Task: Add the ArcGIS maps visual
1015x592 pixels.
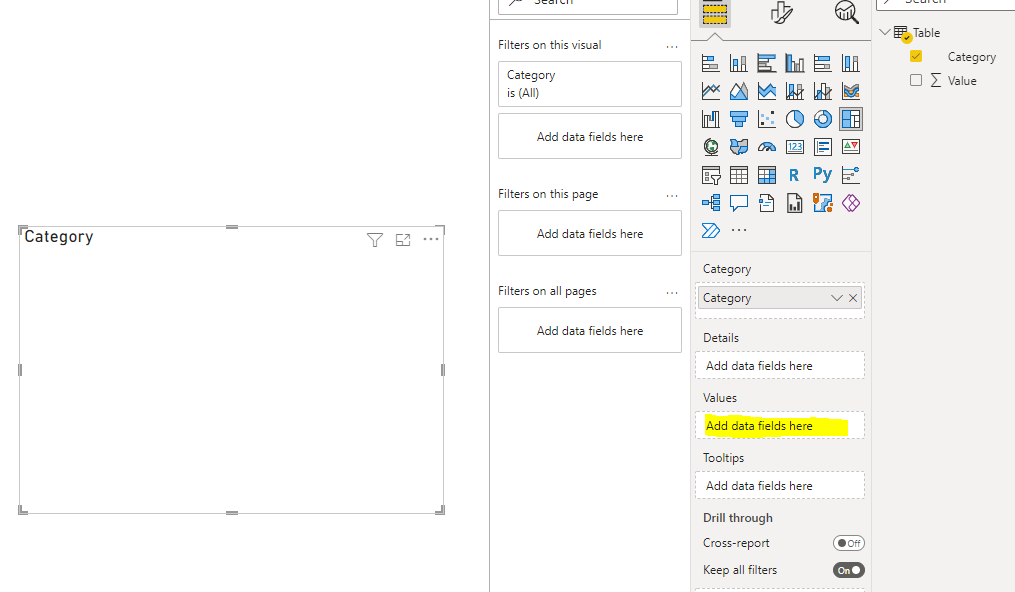Action: click(x=823, y=203)
